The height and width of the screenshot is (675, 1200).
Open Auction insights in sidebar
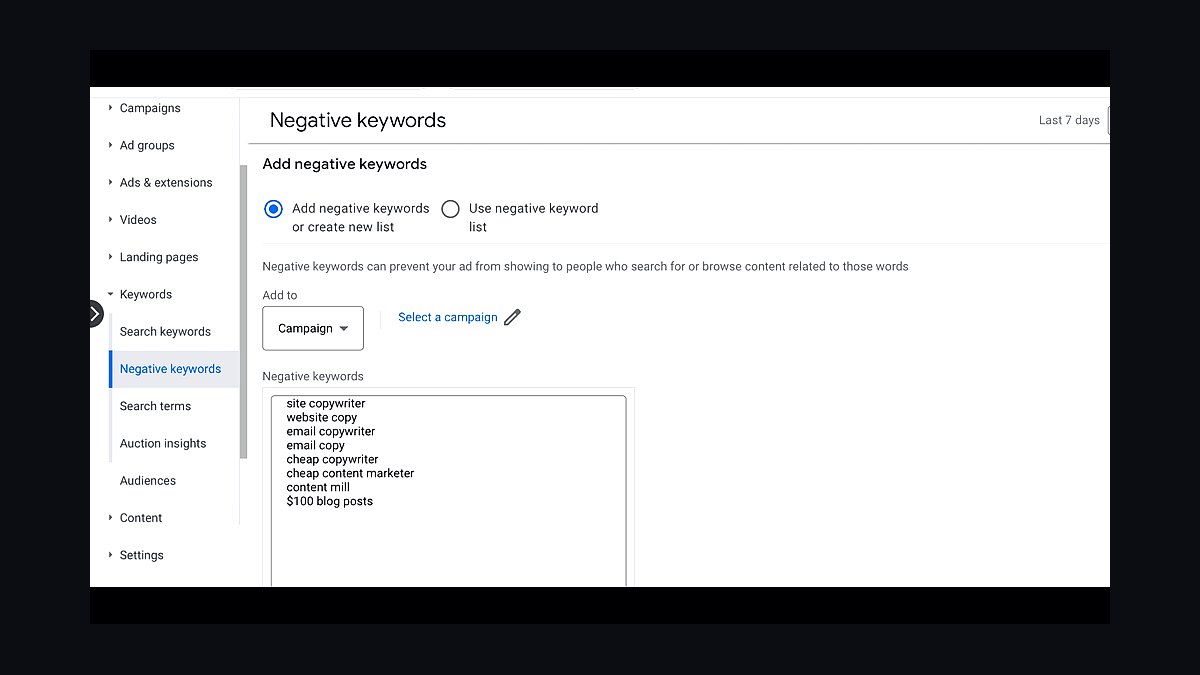[x=163, y=444]
